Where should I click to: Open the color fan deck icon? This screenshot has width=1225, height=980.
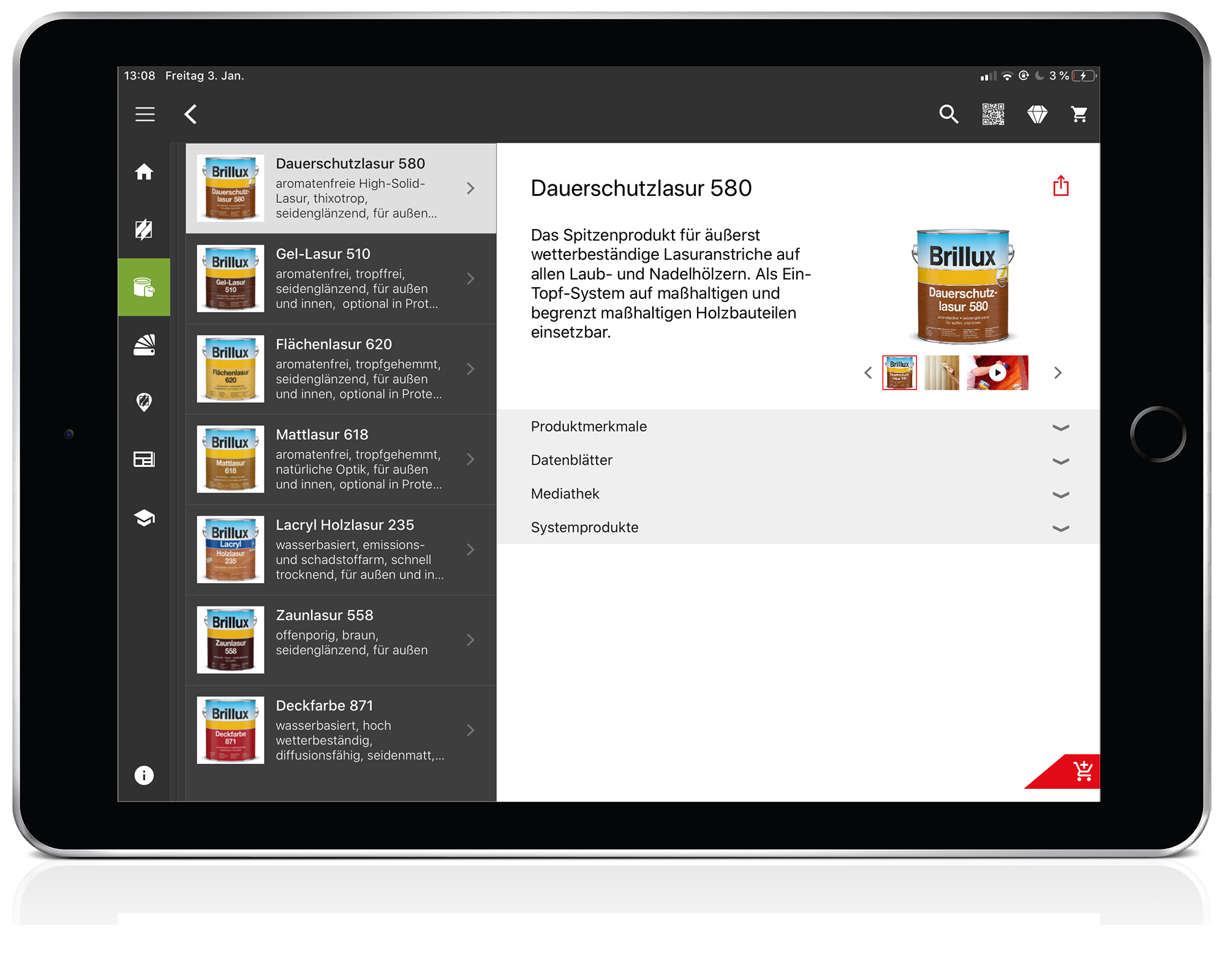point(144,345)
